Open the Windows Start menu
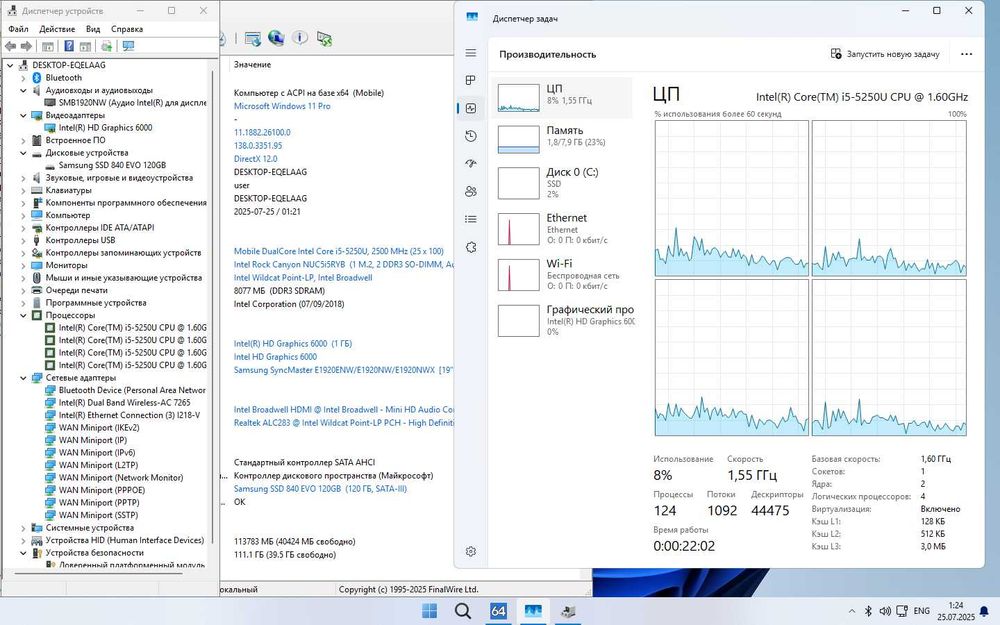Screen dimensions: 1000x625 click(x=430, y=611)
